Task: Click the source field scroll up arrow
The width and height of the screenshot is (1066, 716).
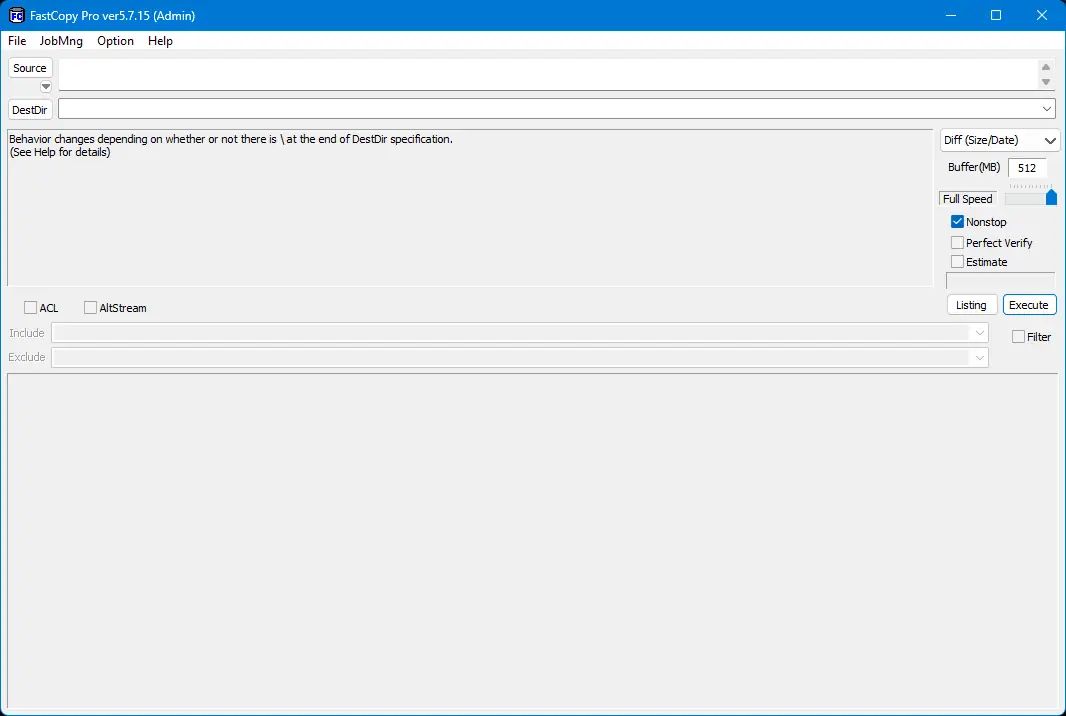Action: tap(1046, 67)
